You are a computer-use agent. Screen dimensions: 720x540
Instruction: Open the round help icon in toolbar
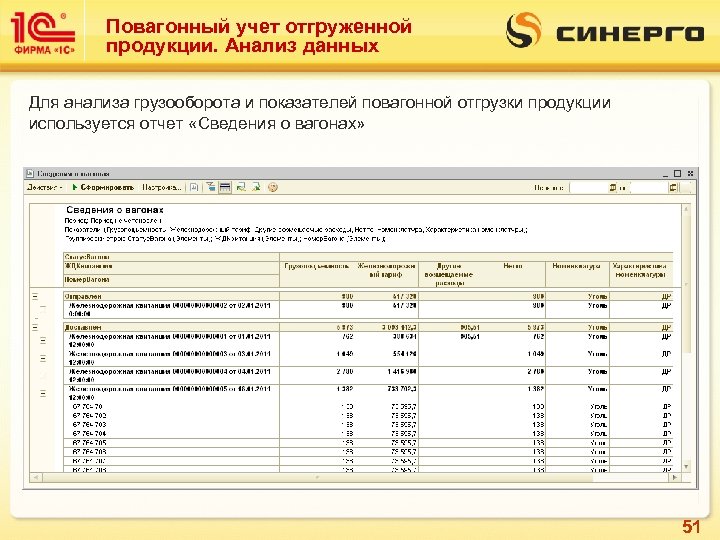tap(273, 187)
